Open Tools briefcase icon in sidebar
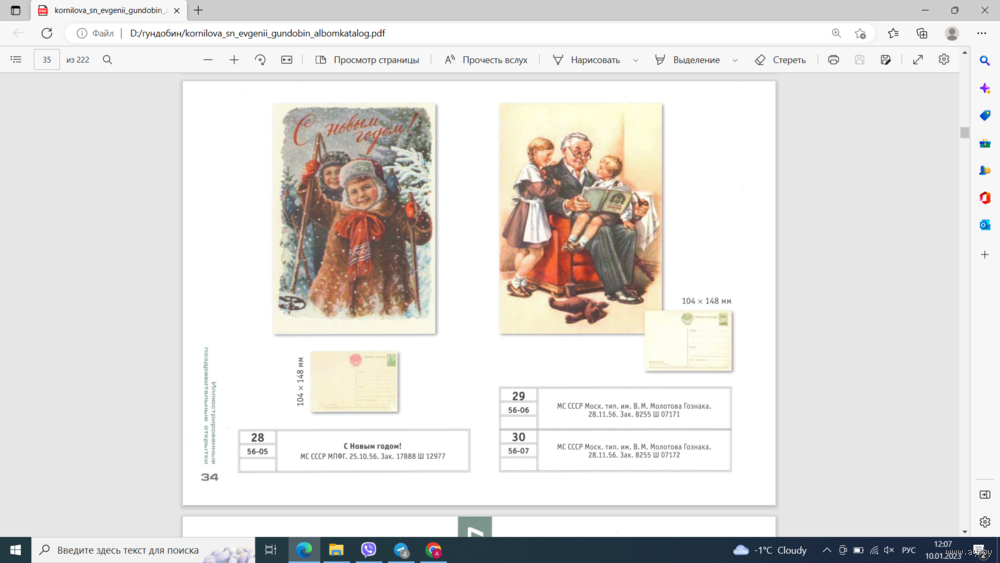1000x563 pixels. (985, 143)
